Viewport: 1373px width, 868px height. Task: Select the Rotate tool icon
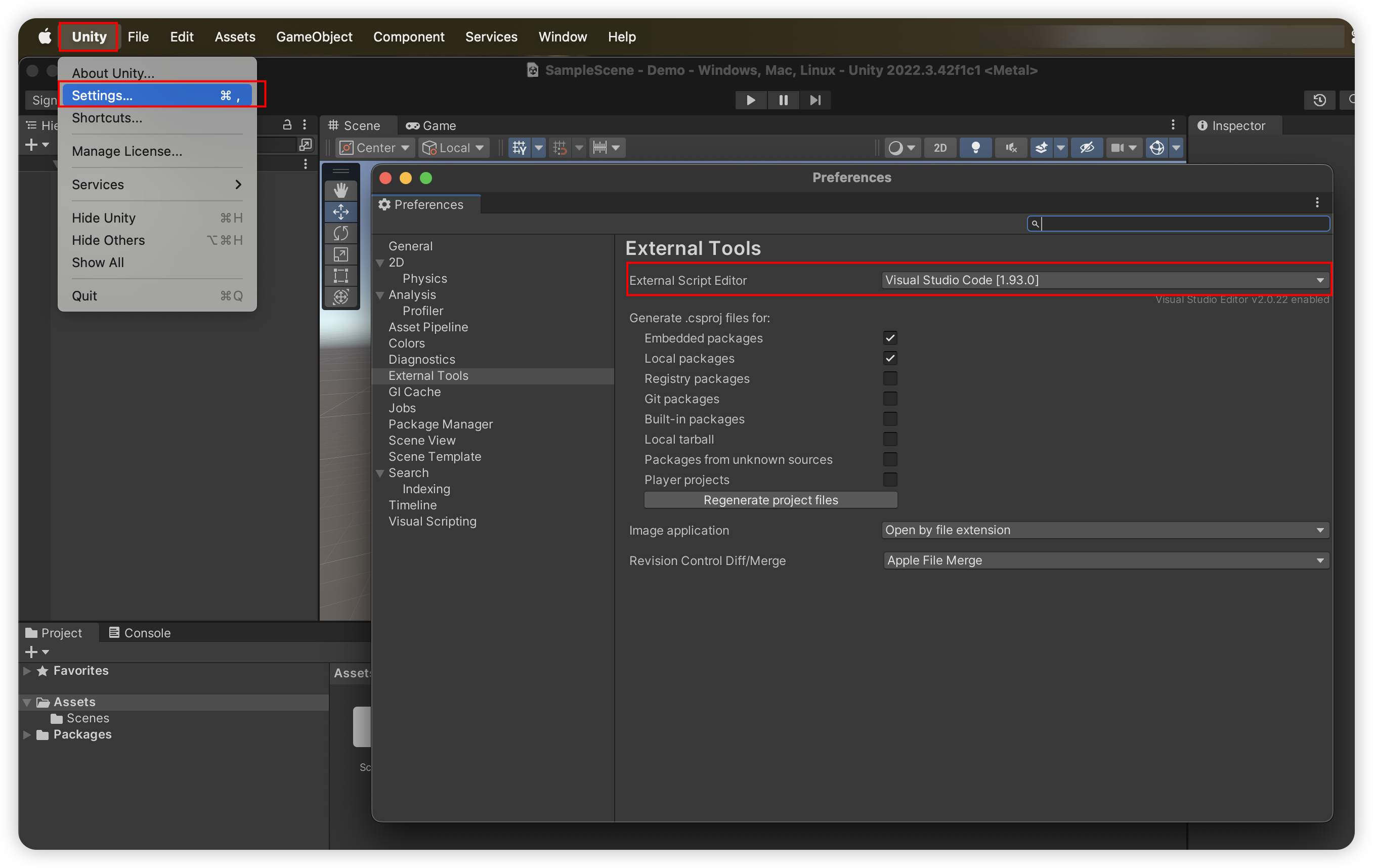pyautogui.click(x=340, y=233)
